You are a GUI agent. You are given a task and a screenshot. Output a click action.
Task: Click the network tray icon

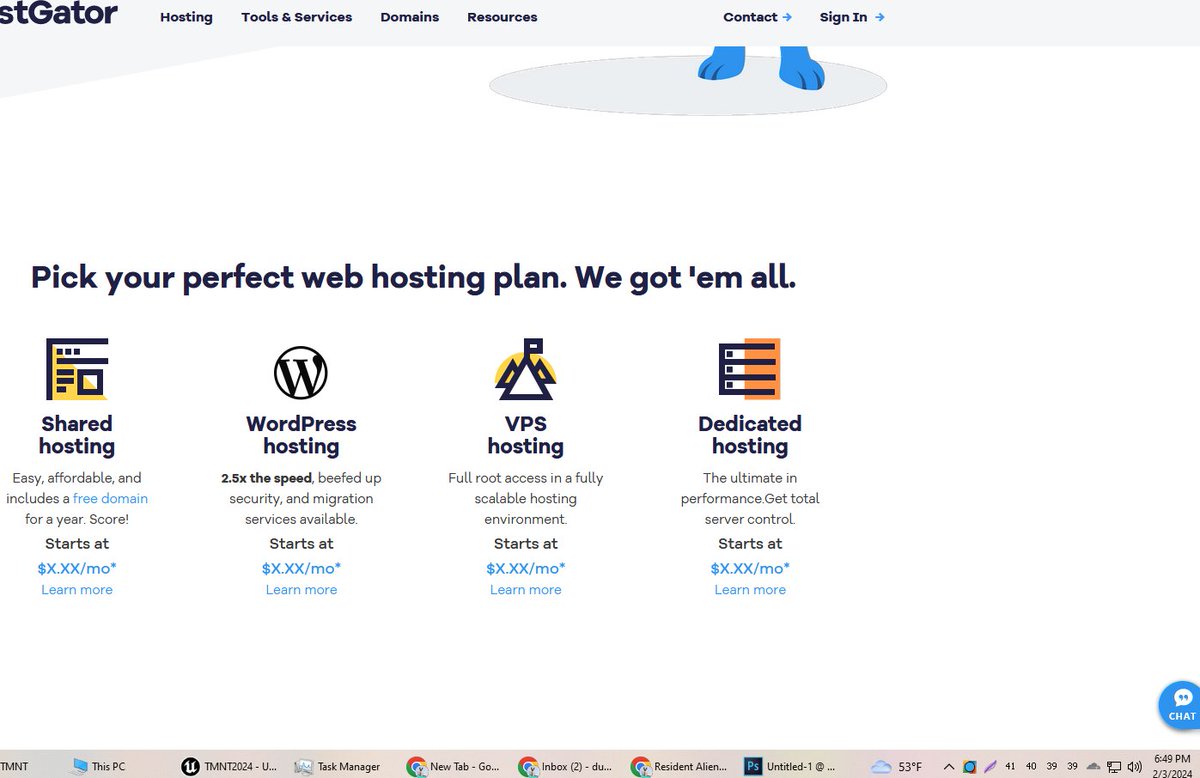coord(1115,767)
